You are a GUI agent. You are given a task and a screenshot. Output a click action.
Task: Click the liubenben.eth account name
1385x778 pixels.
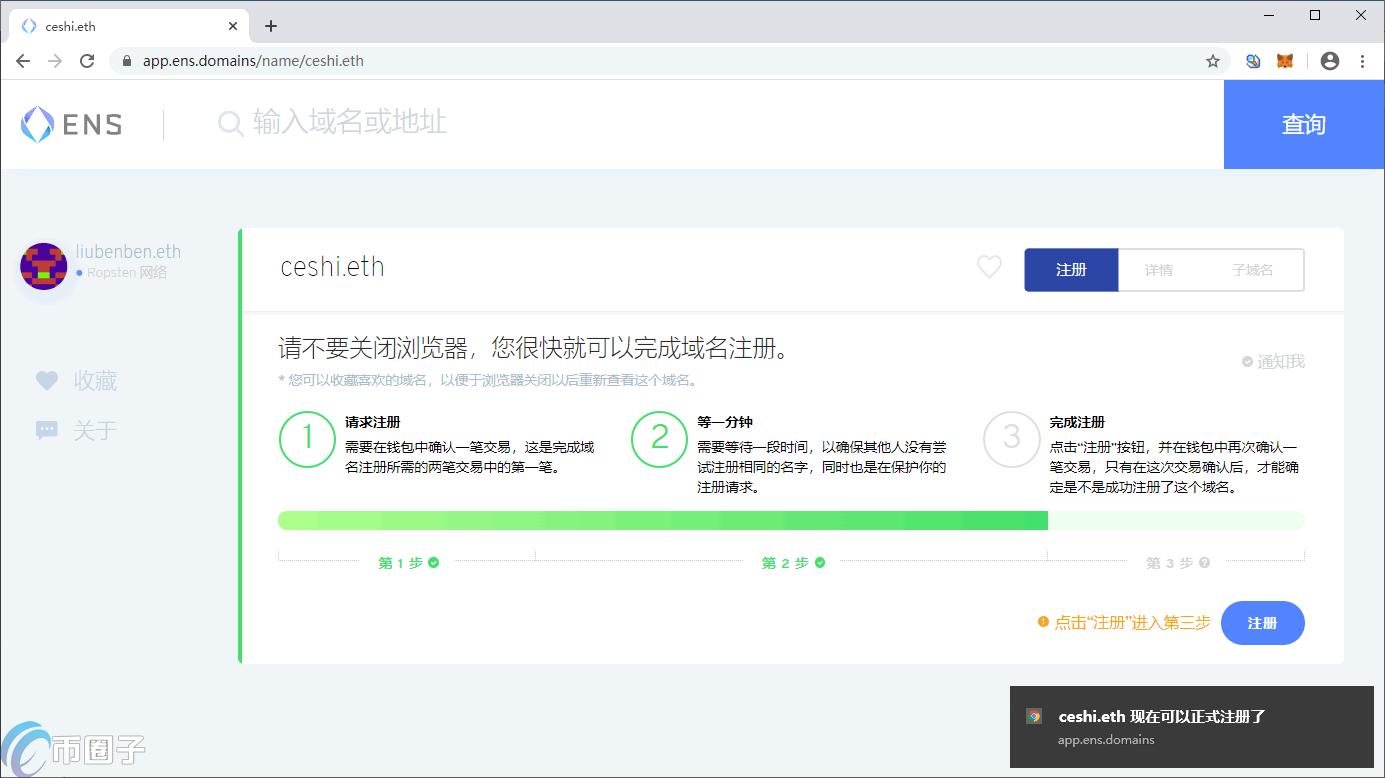point(128,252)
